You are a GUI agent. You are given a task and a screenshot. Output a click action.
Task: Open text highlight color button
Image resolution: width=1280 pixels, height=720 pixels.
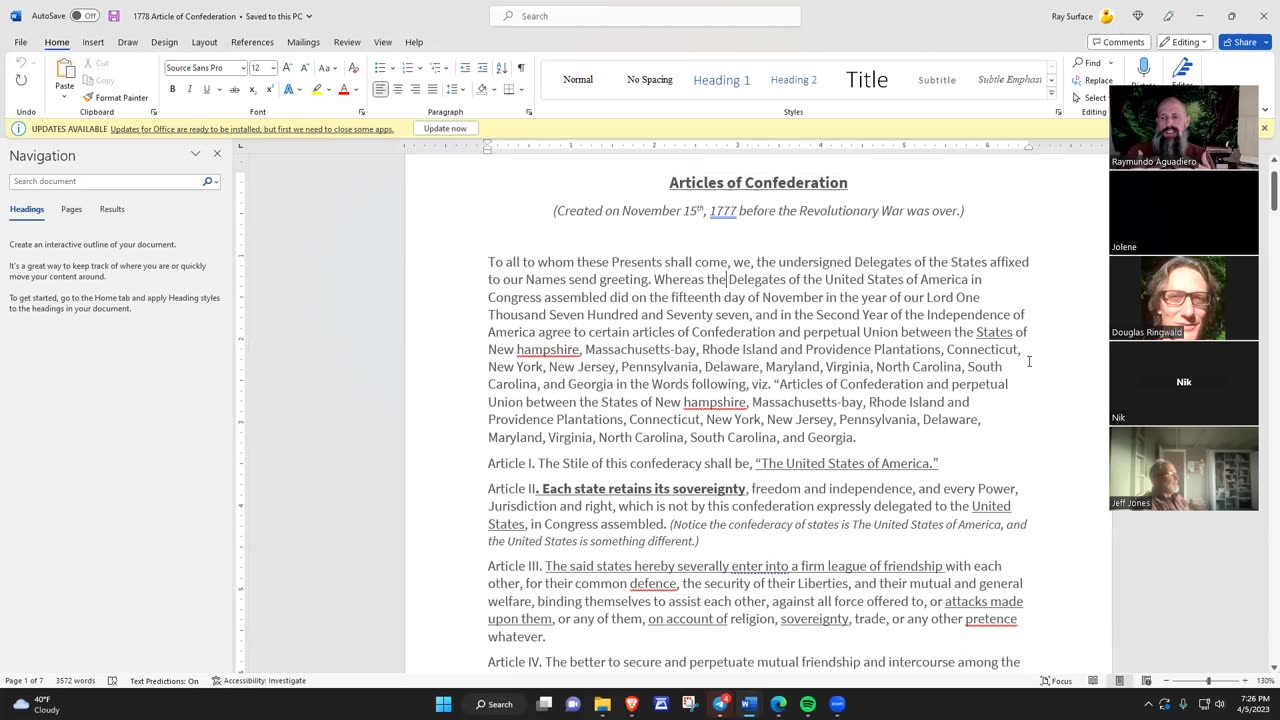[316, 89]
